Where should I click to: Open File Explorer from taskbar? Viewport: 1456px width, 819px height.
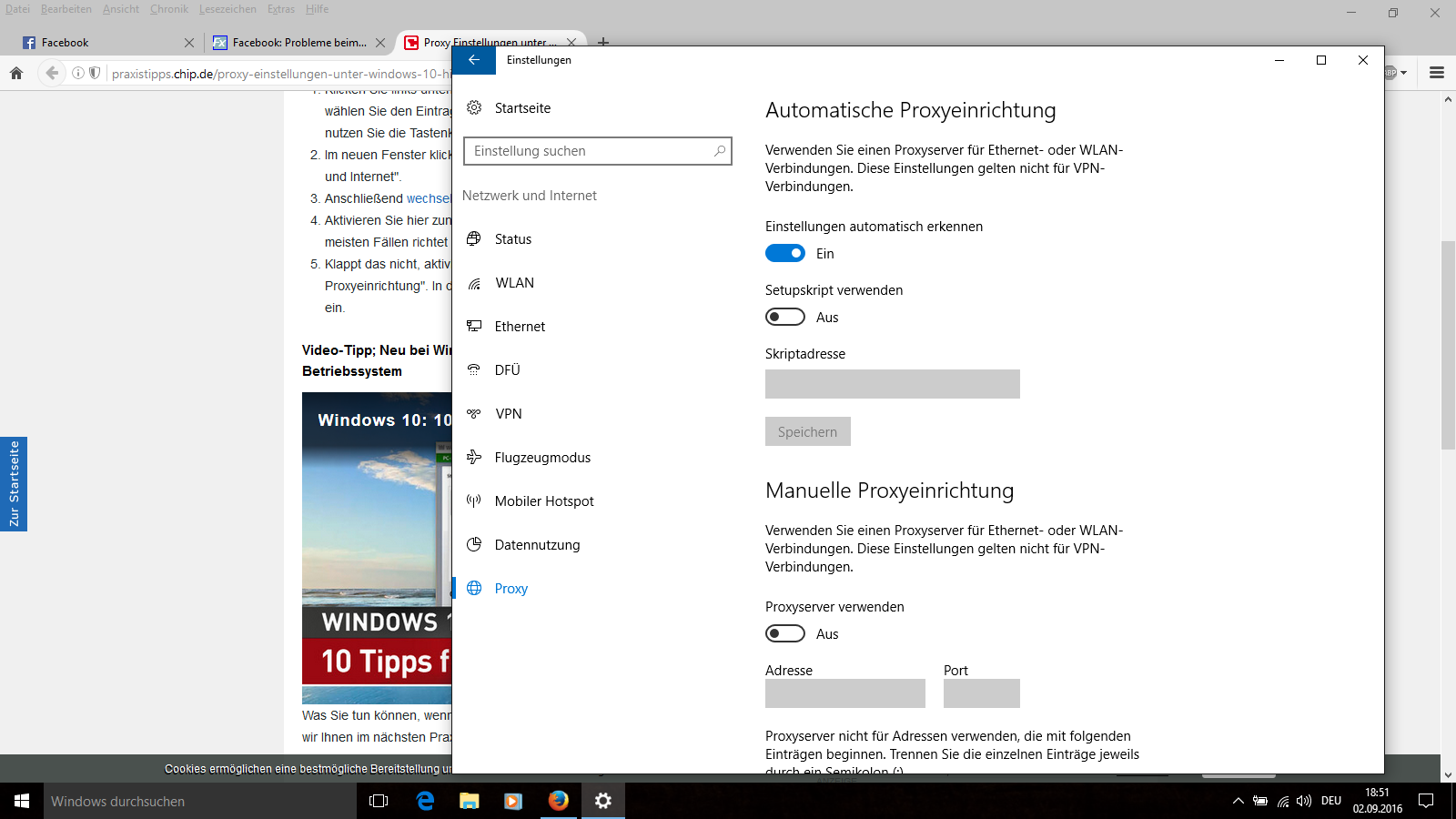[x=470, y=801]
